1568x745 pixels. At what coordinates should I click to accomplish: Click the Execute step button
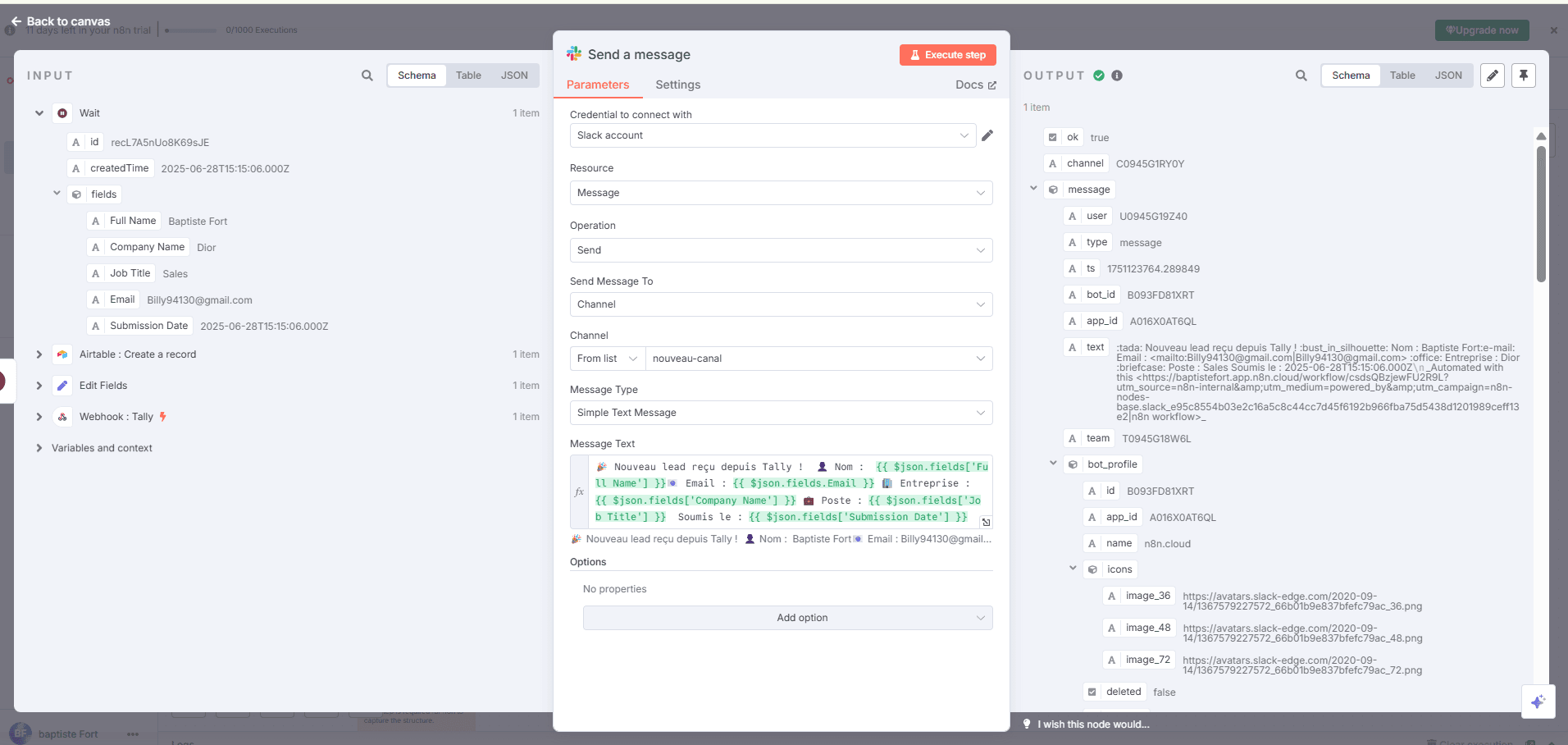click(x=948, y=55)
